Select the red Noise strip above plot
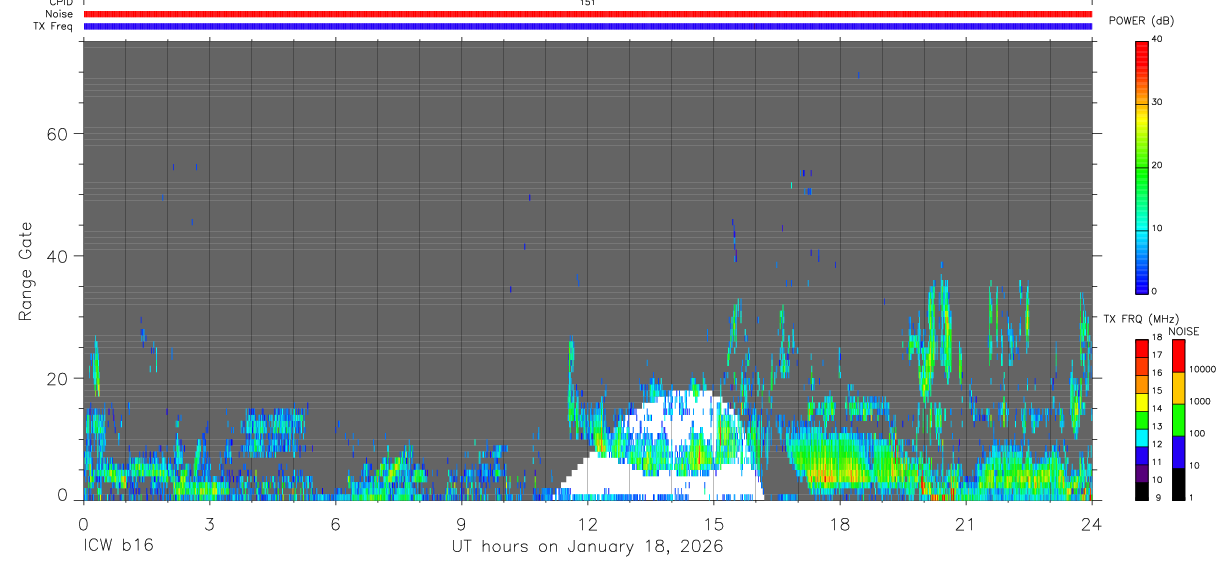Screen dimensions: 1228x567 click(x=588, y=14)
